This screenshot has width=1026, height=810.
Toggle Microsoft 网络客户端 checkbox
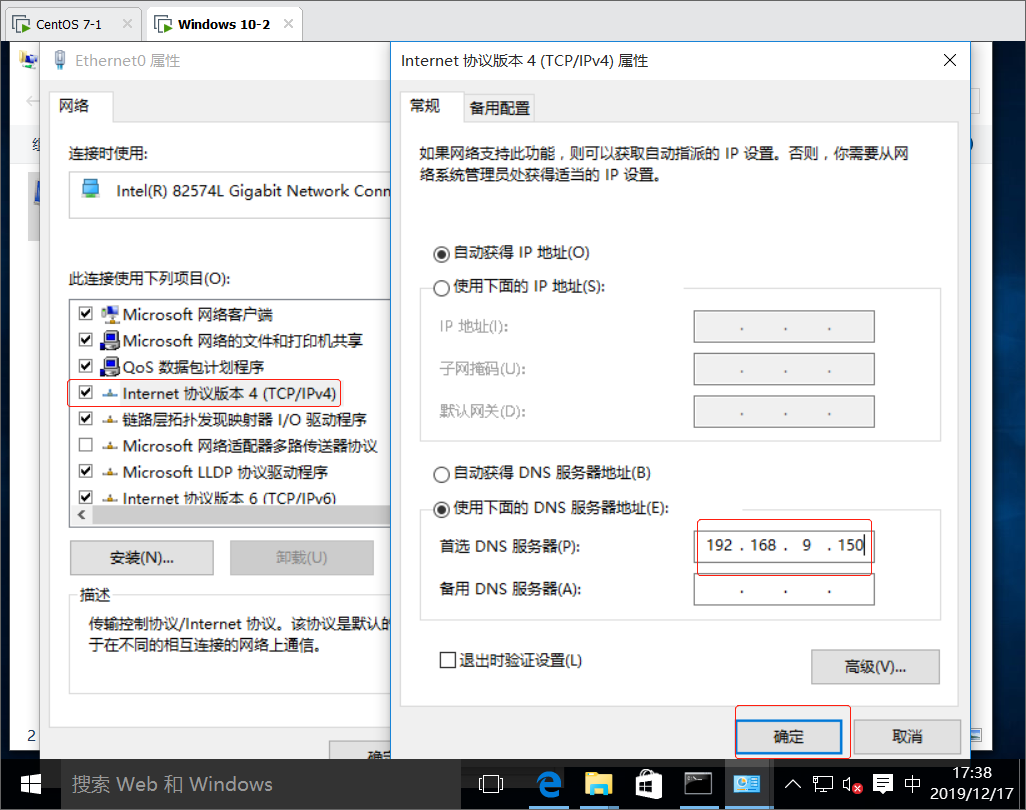coord(86,313)
